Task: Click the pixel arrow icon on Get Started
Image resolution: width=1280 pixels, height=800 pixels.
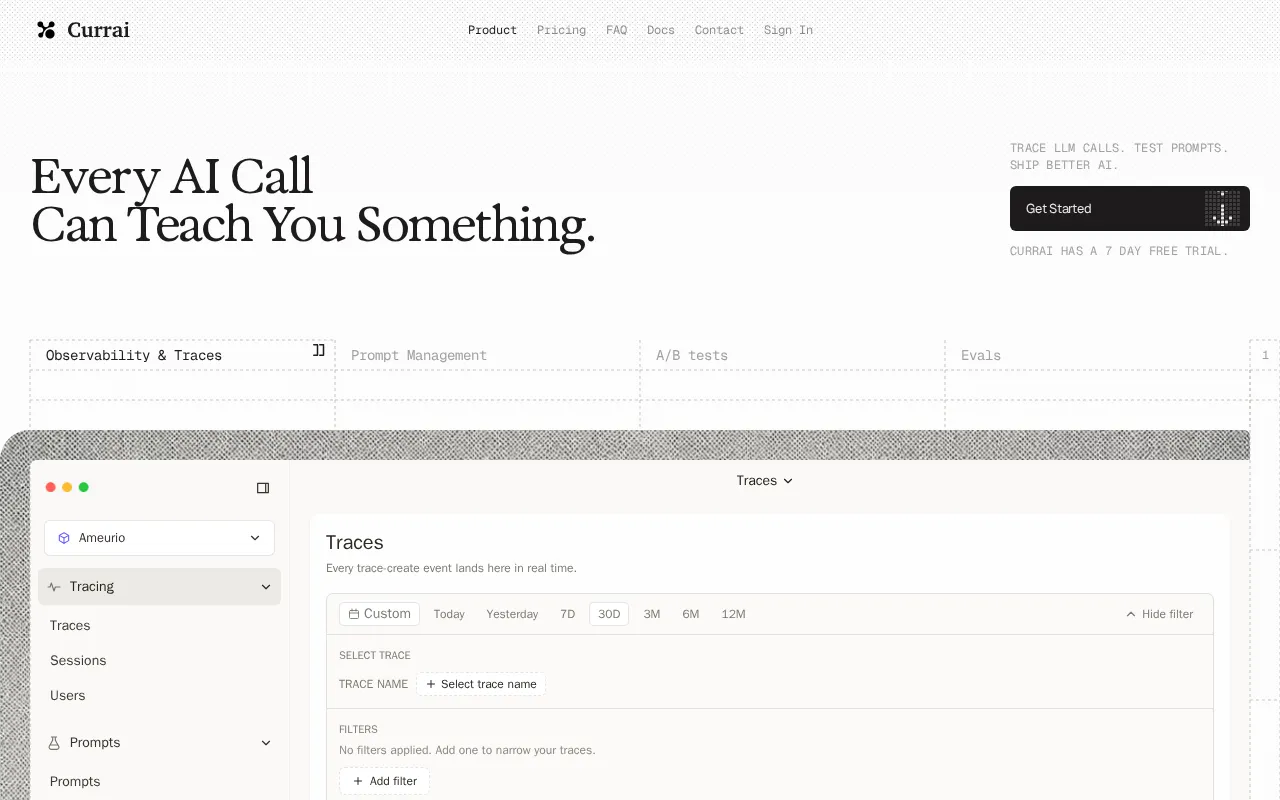Action: point(1222,208)
